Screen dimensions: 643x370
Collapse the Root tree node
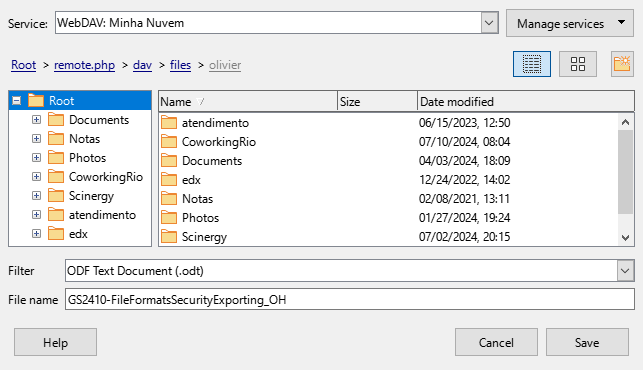[x=16, y=100]
